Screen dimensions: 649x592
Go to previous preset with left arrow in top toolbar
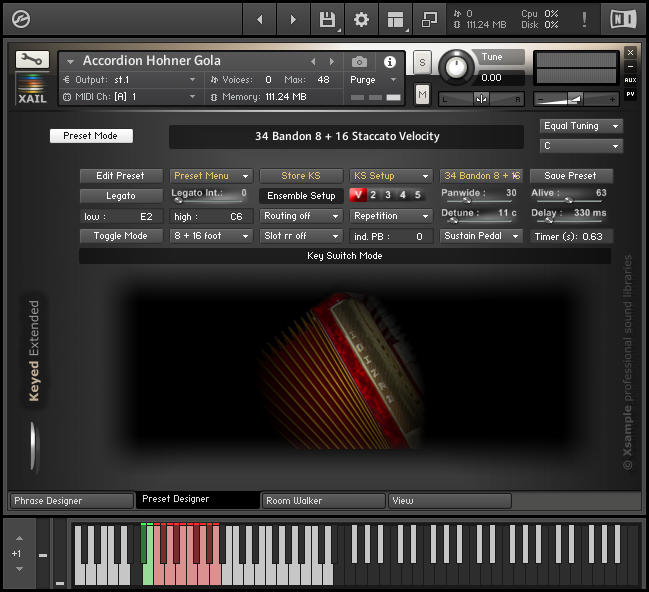[x=260, y=19]
